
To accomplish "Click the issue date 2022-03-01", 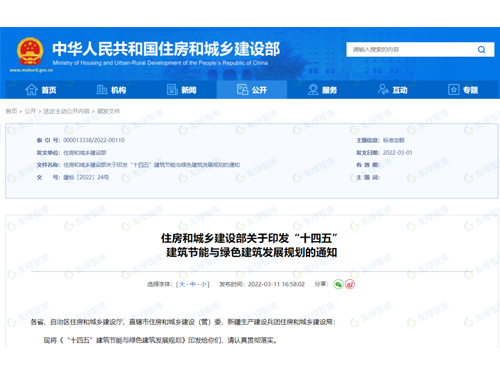I will point(397,153).
